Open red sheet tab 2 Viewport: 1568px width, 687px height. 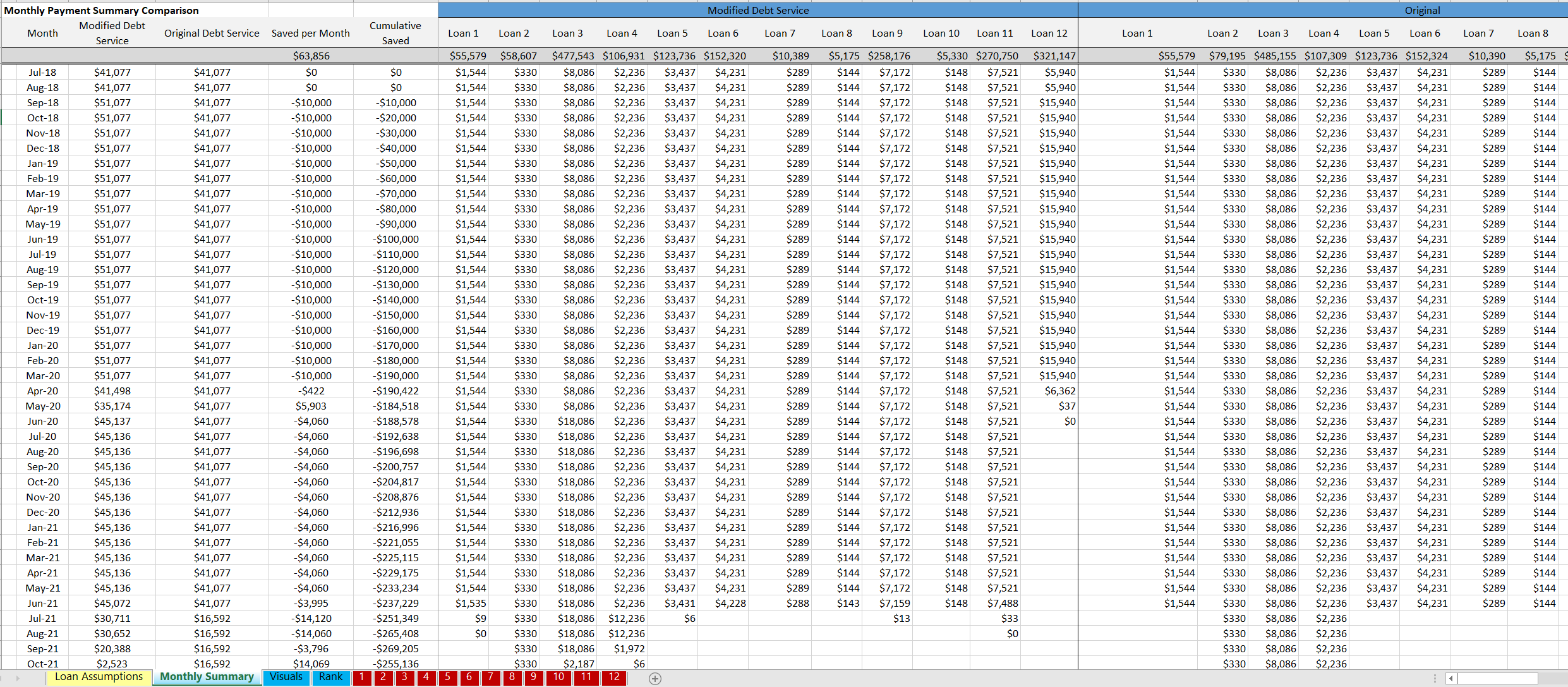[383, 677]
